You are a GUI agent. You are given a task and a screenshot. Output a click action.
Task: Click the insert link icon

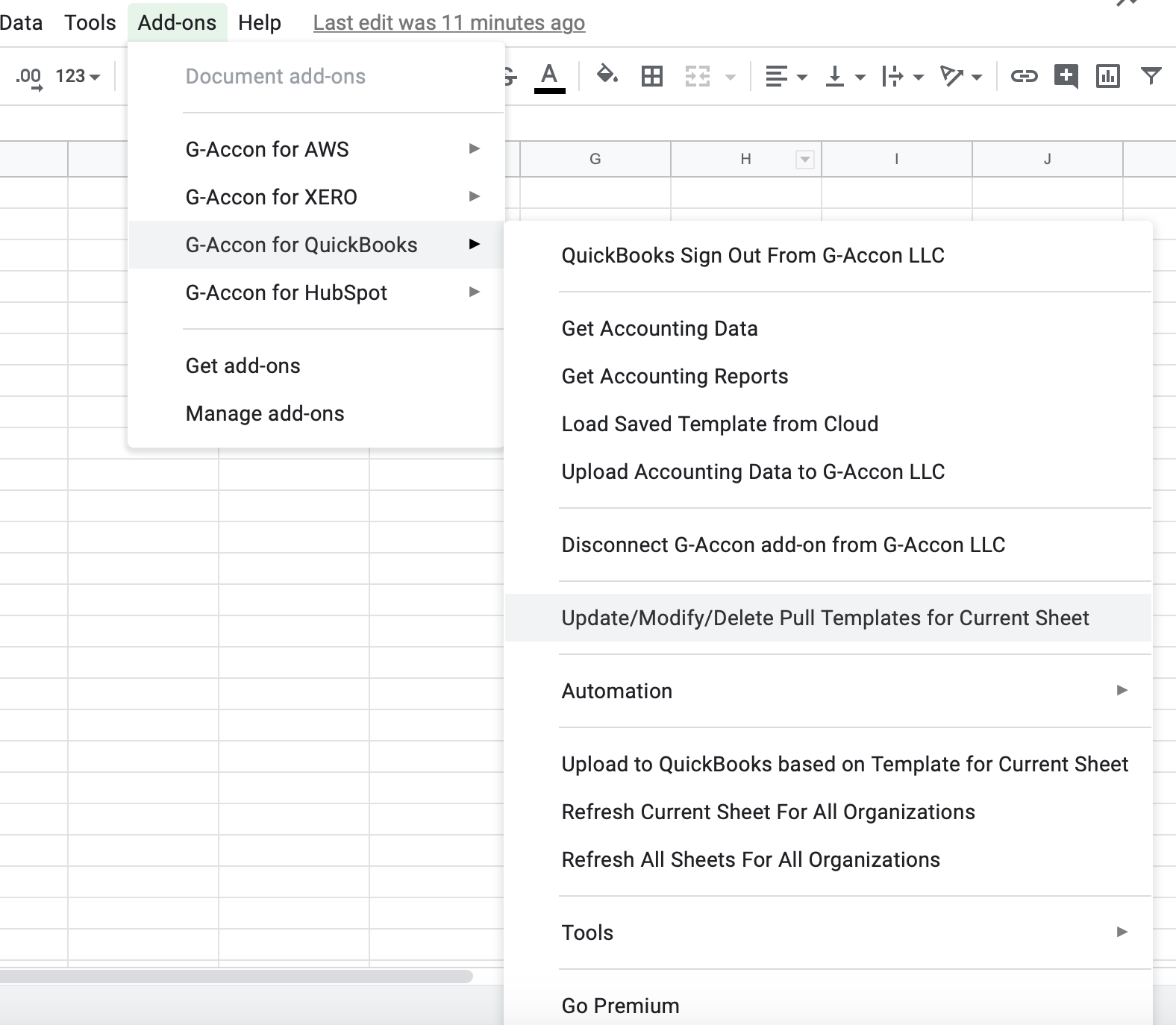tap(1025, 76)
